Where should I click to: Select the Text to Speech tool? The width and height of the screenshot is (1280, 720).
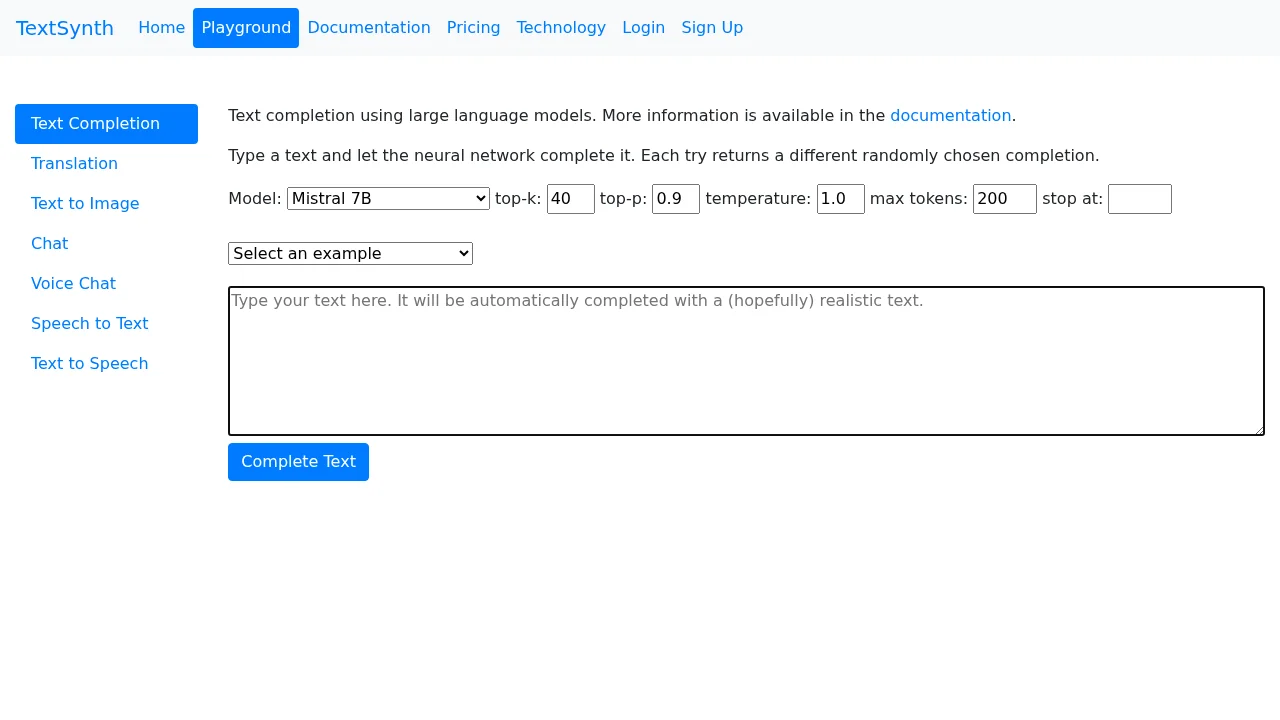tap(89, 363)
